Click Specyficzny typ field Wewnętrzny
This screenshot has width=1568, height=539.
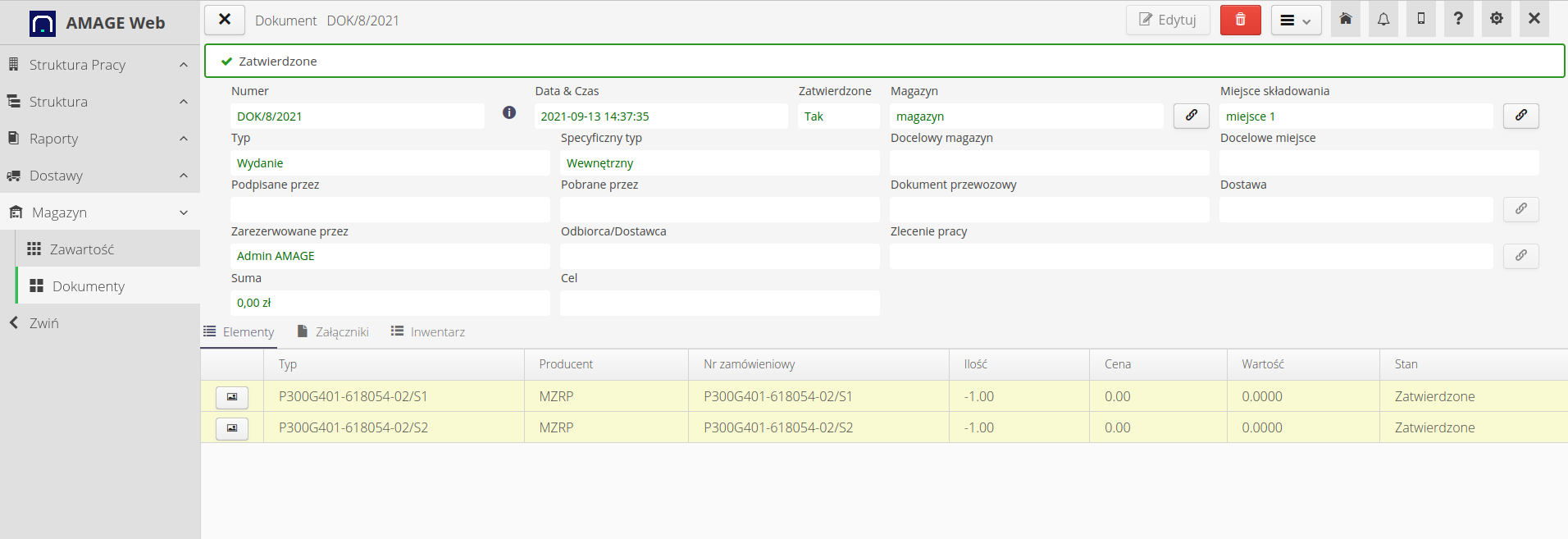pos(720,162)
